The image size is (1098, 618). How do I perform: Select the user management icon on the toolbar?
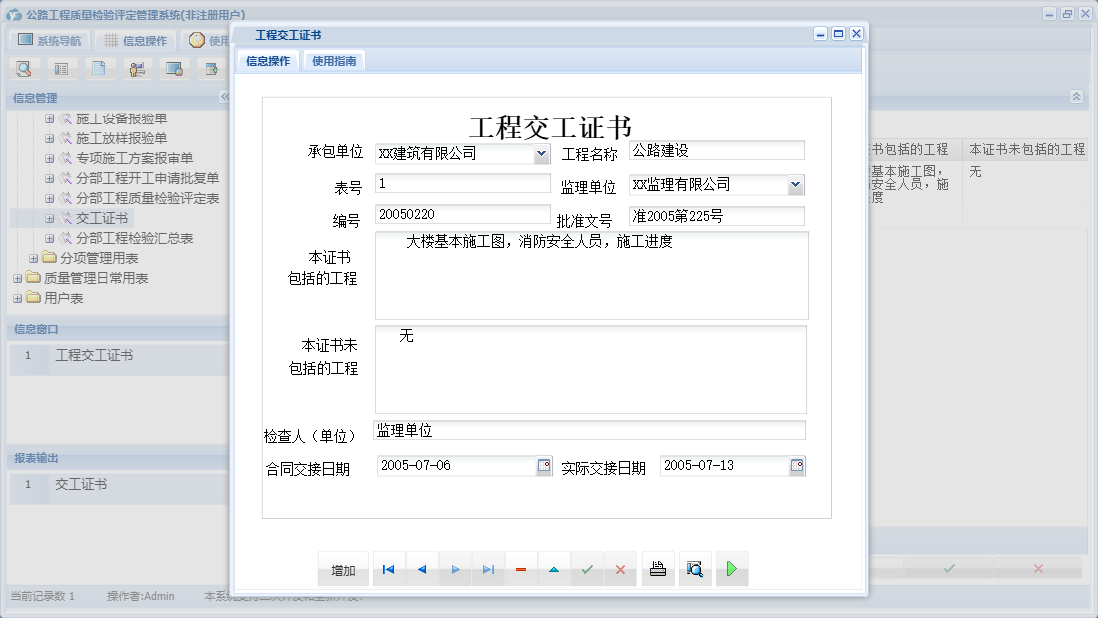(x=137, y=68)
